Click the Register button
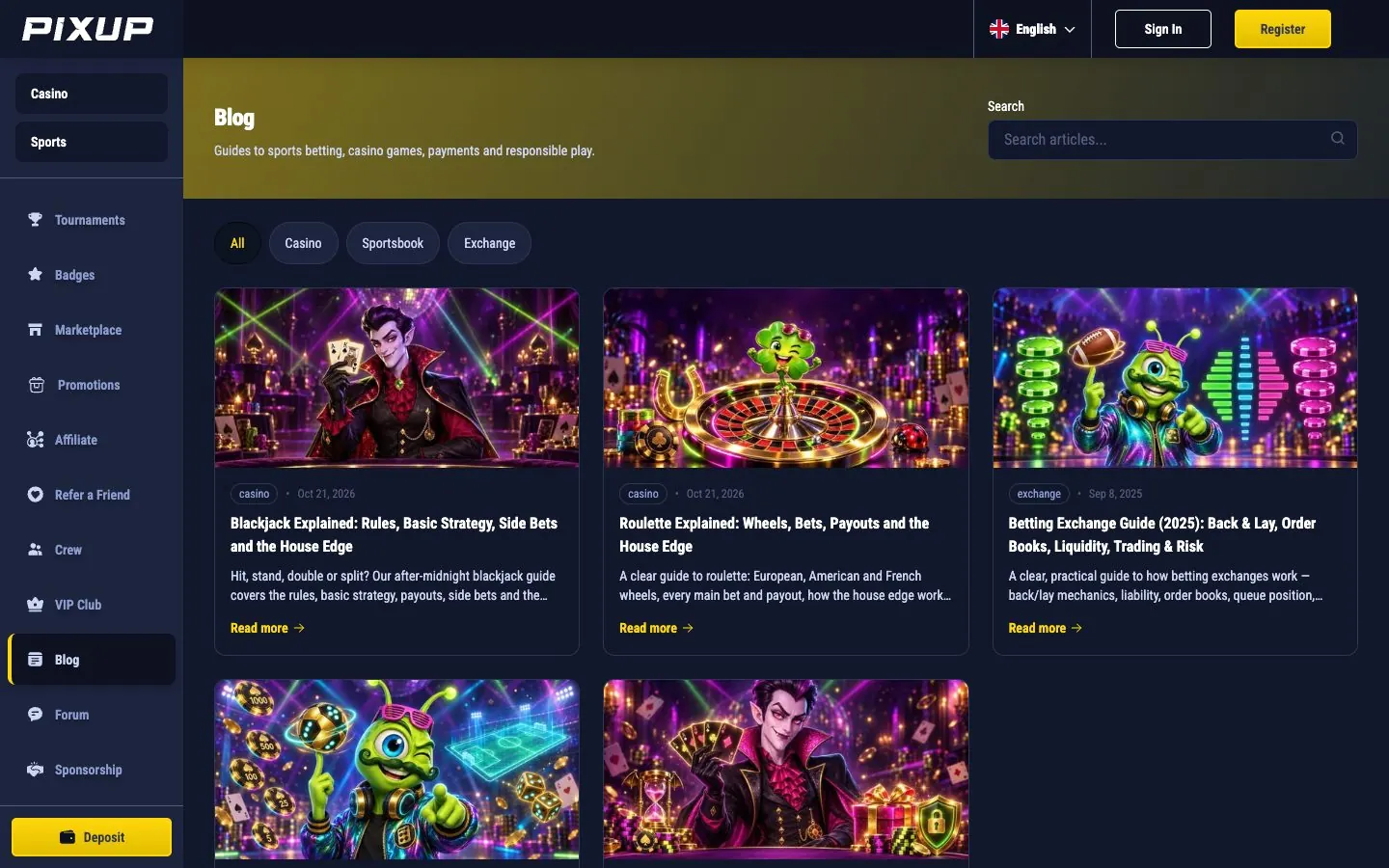The height and width of the screenshot is (868, 1389). [1283, 29]
